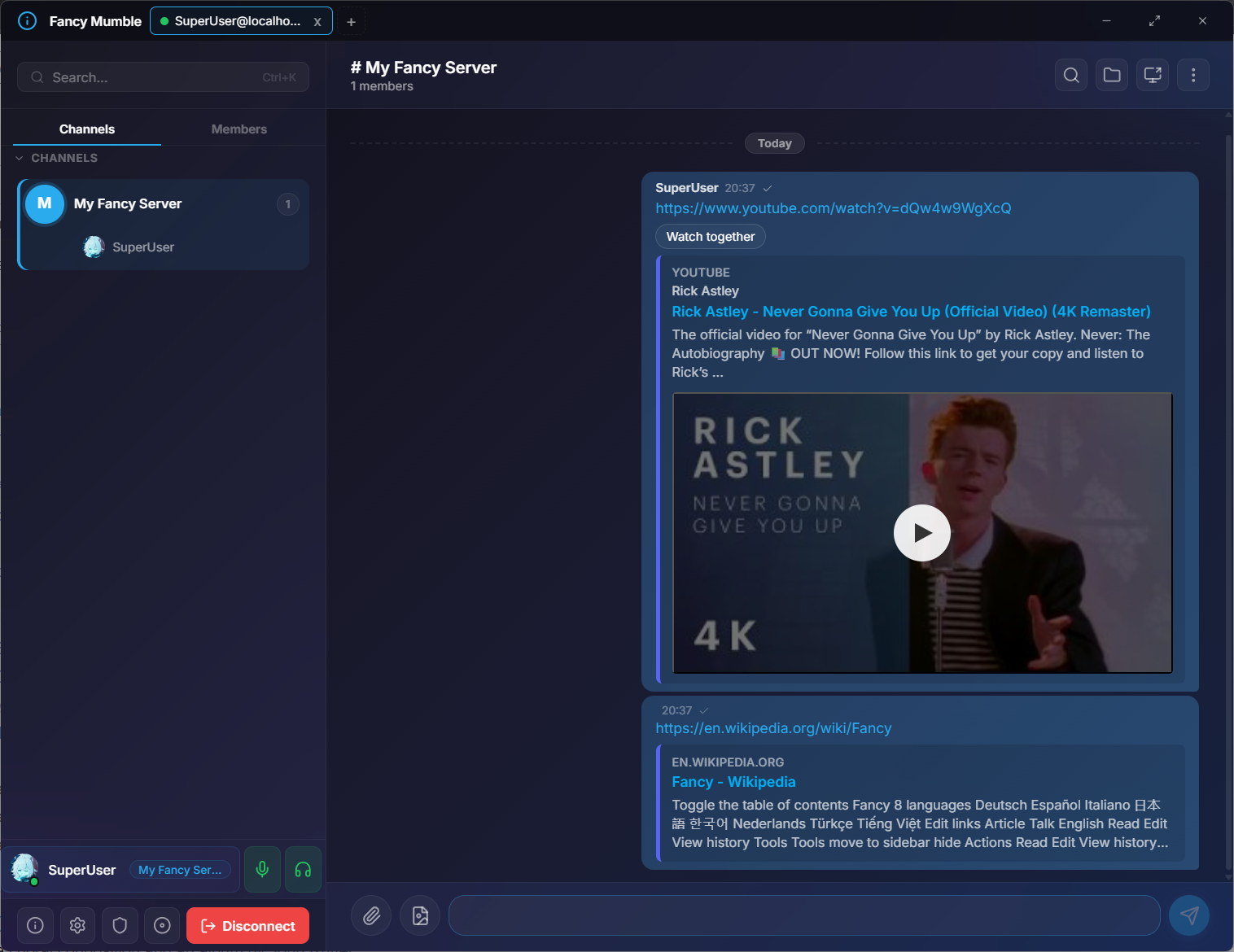Toggle microphone mute button
The height and width of the screenshot is (952, 1234).
click(x=262, y=870)
